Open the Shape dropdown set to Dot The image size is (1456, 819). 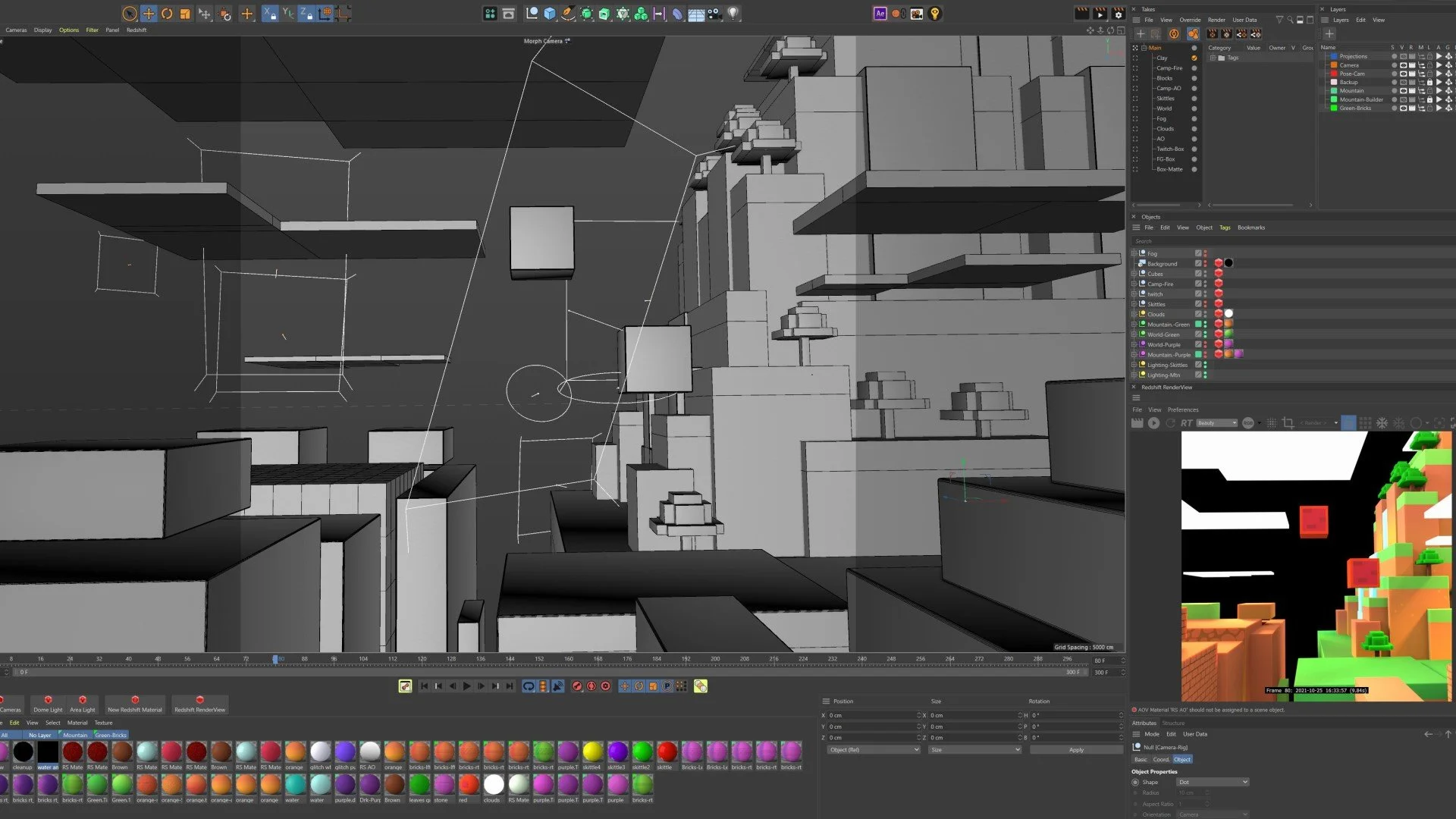point(1213,782)
